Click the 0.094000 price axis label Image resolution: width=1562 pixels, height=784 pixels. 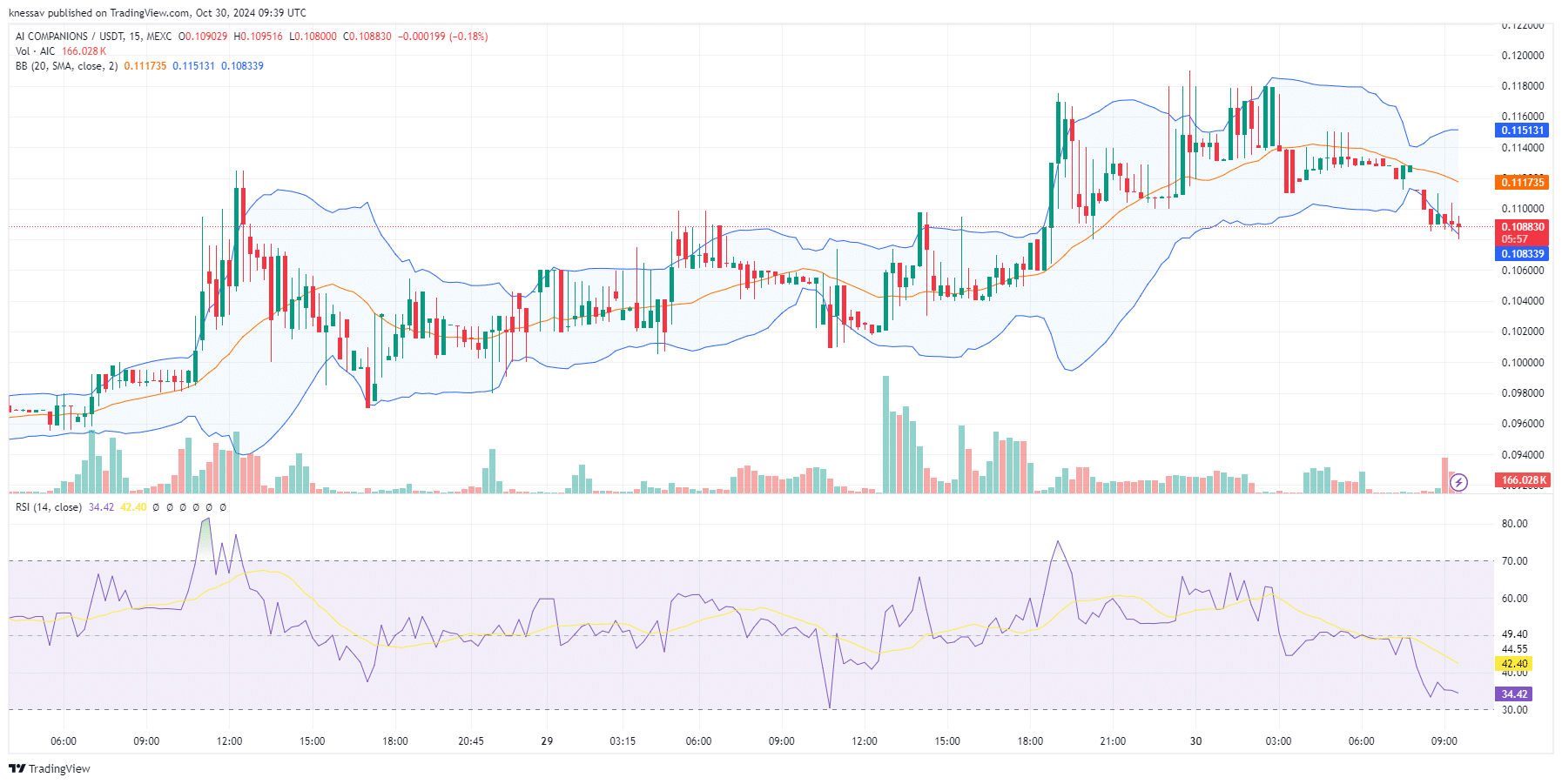1523,455
